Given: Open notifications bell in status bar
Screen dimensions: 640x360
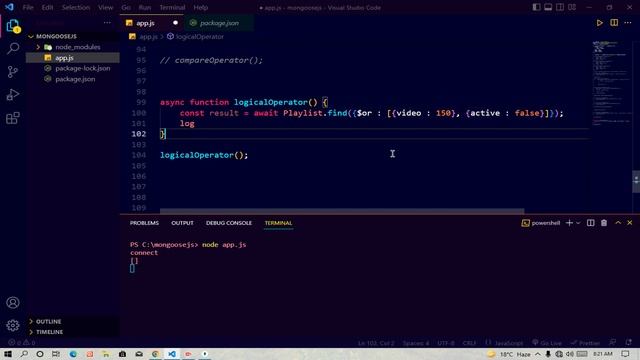Looking at the screenshot, I should pyautogui.click(x=629, y=343).
